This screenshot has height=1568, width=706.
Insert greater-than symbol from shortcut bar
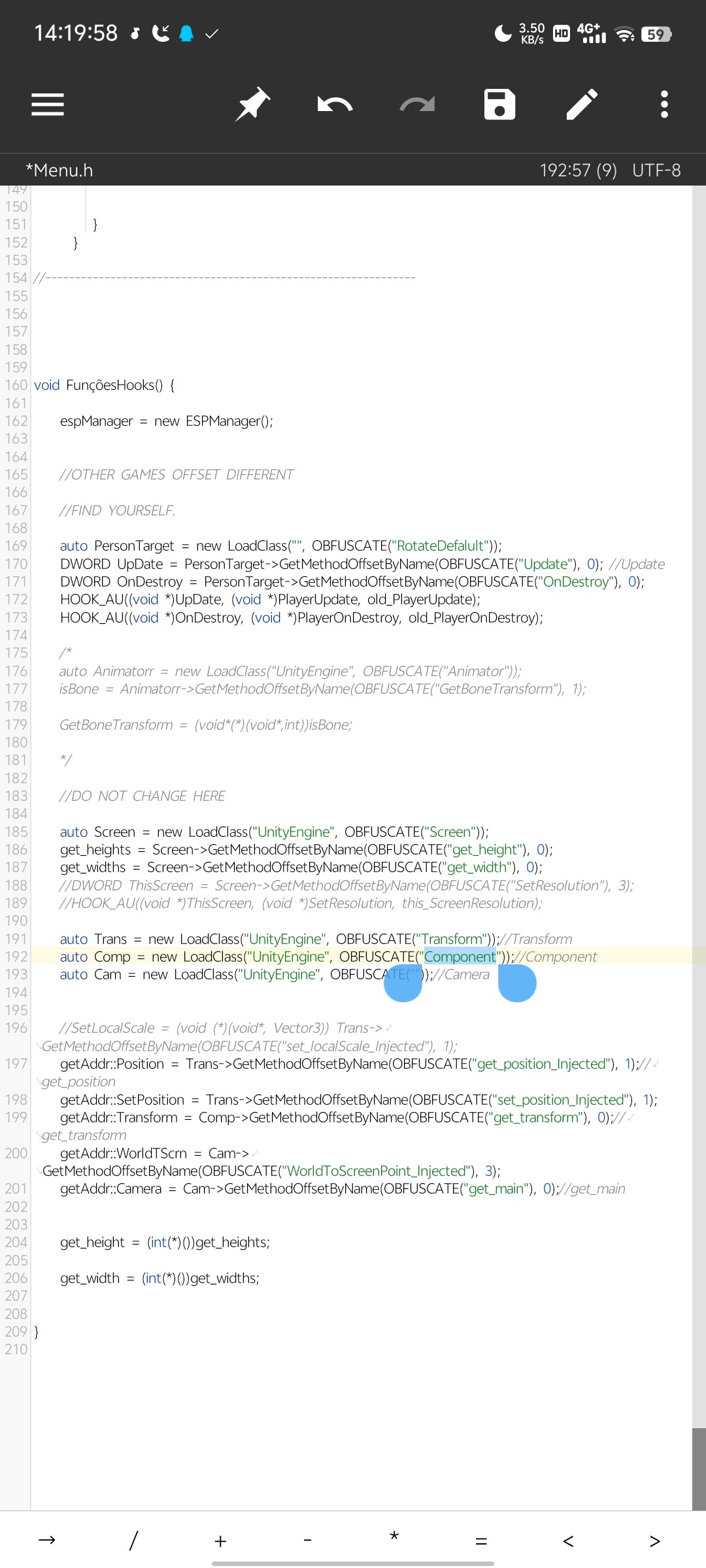(654, 1541)
